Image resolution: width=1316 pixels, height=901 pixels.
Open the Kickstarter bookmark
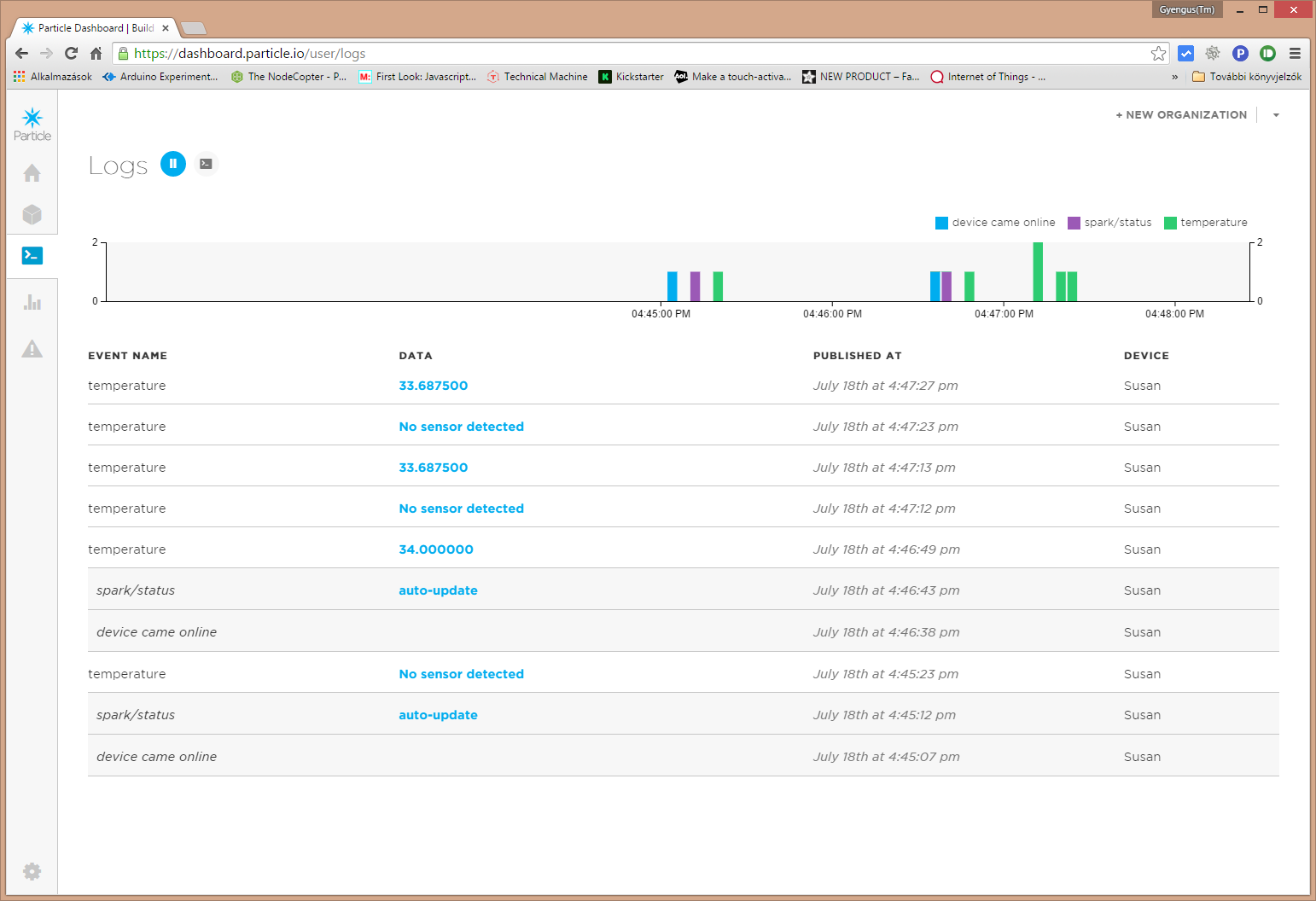click(x=632, y=77)
